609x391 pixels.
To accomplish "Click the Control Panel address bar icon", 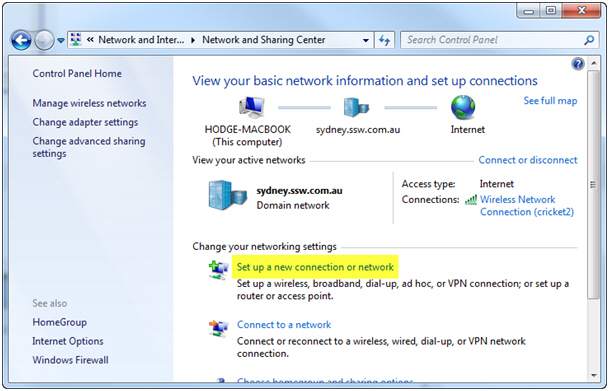I will (76, 40).
